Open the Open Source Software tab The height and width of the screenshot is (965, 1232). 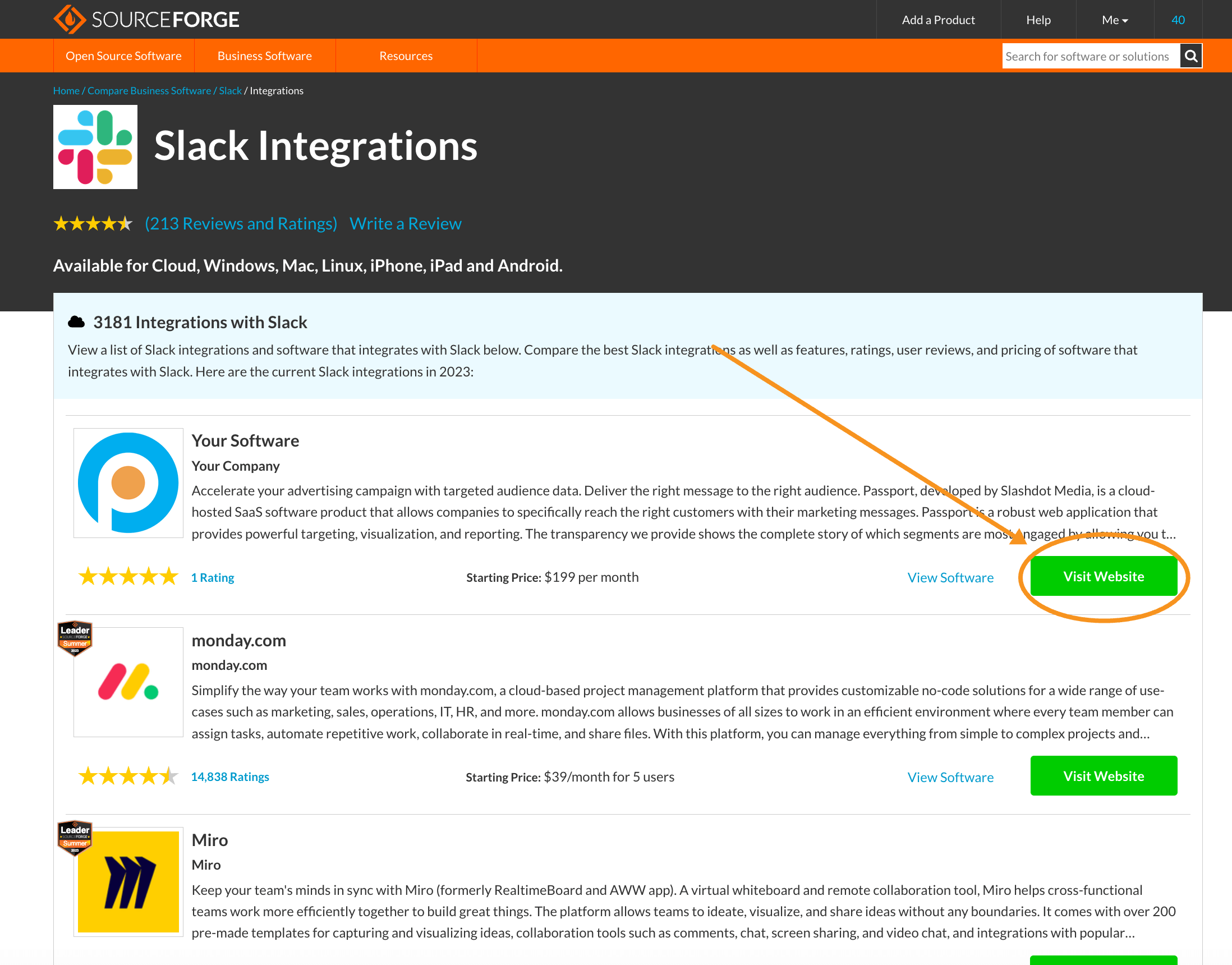[x=124, y=56]
